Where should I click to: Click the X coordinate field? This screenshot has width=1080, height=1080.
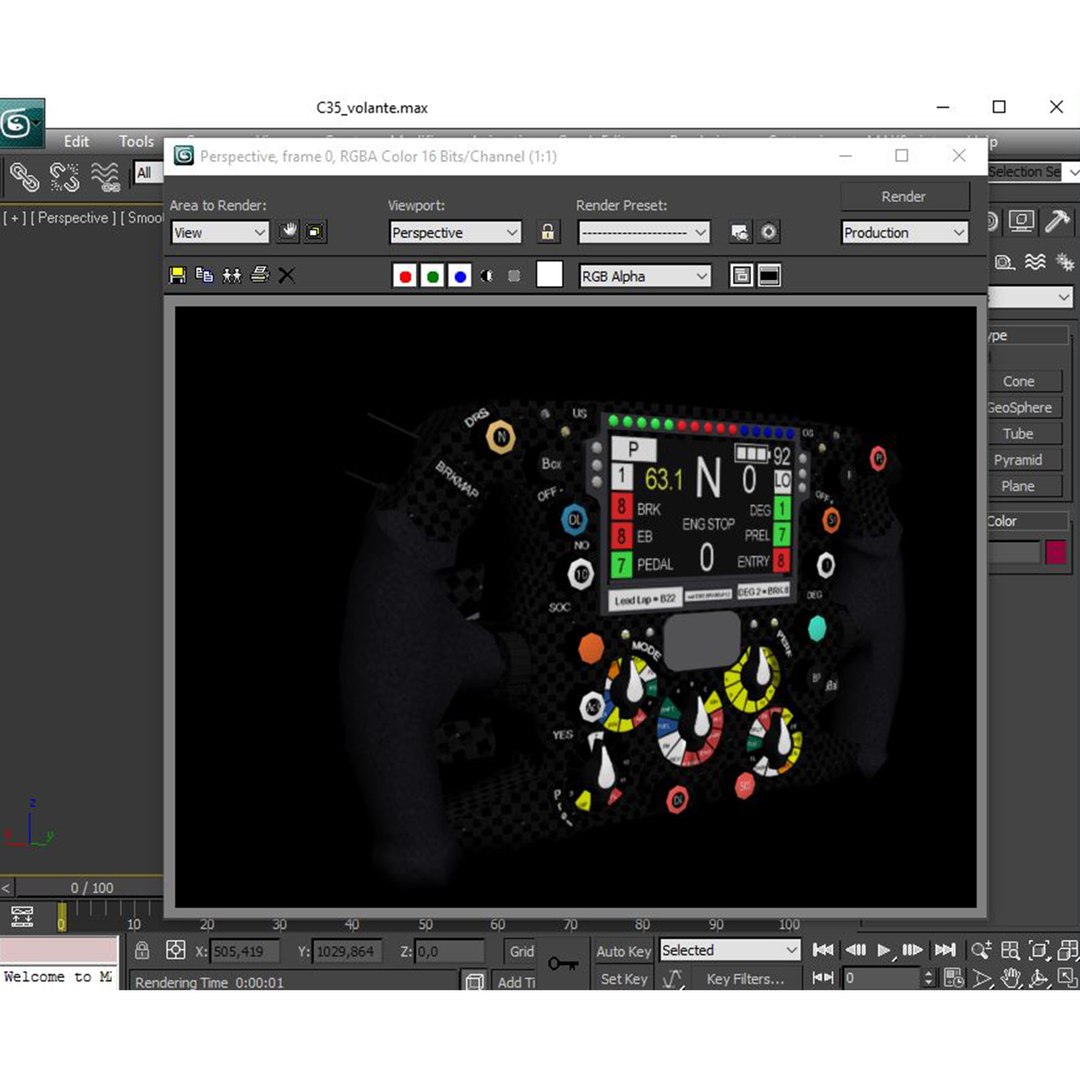coord(245,951)
